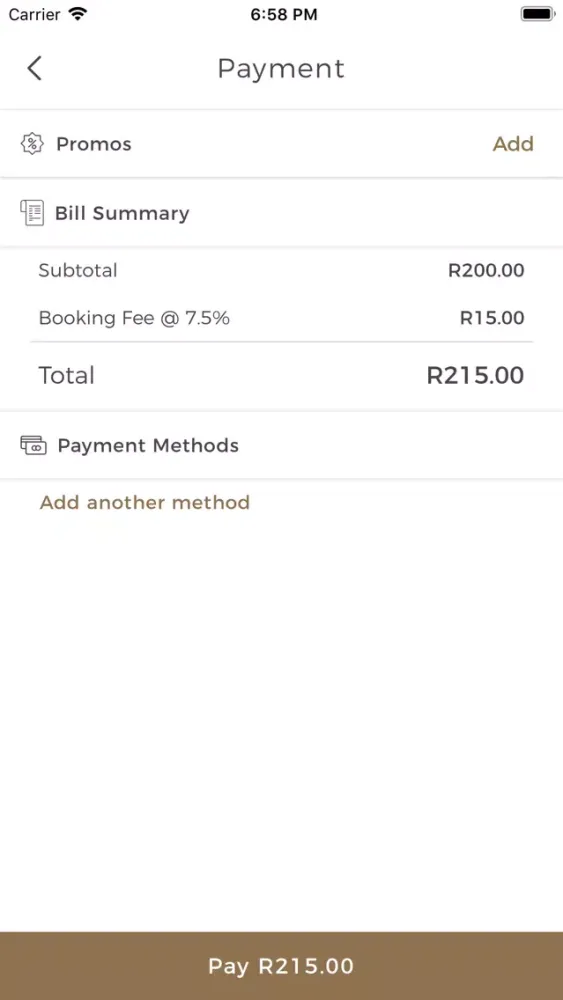Add a promo code

[513, 144]
